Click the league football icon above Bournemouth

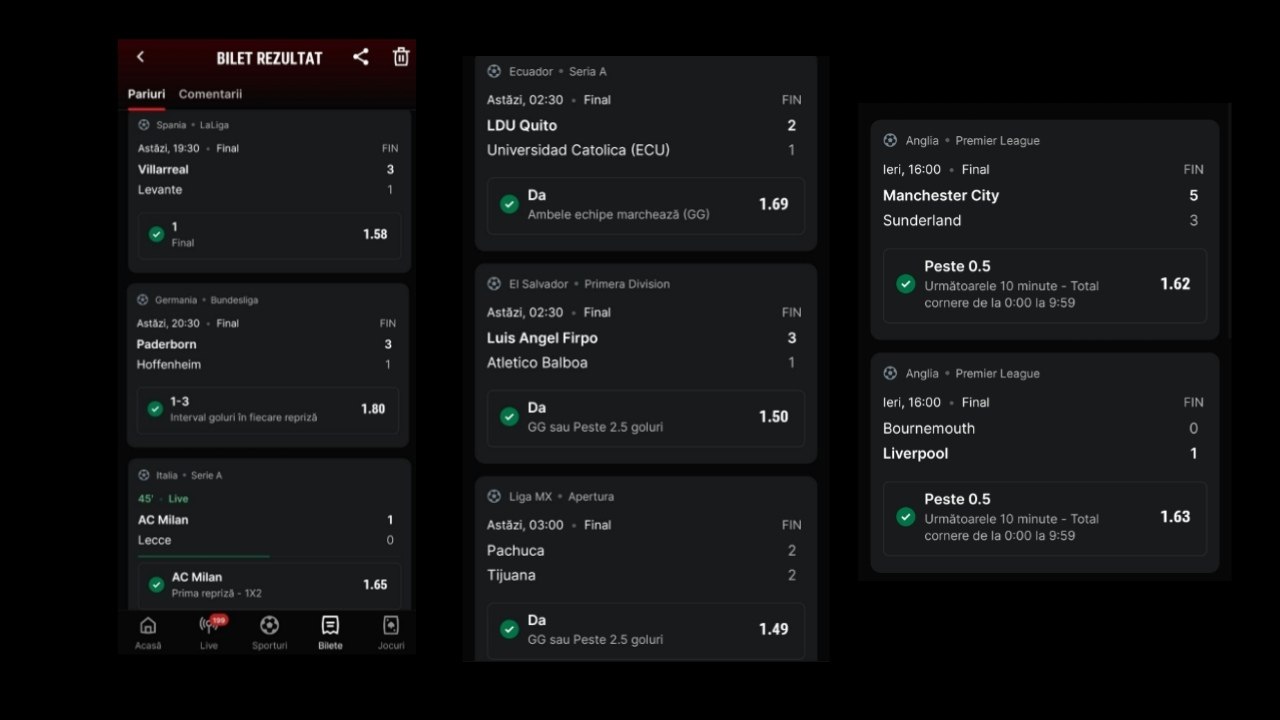[x=890, y=373]
